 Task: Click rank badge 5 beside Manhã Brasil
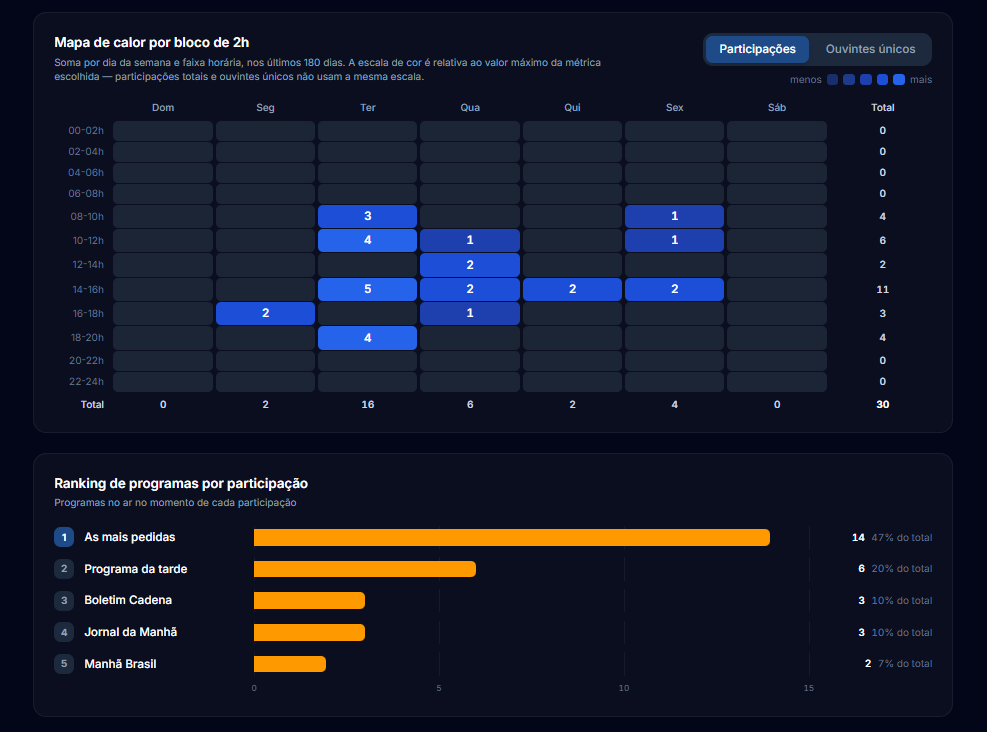[x=64, y=663]
